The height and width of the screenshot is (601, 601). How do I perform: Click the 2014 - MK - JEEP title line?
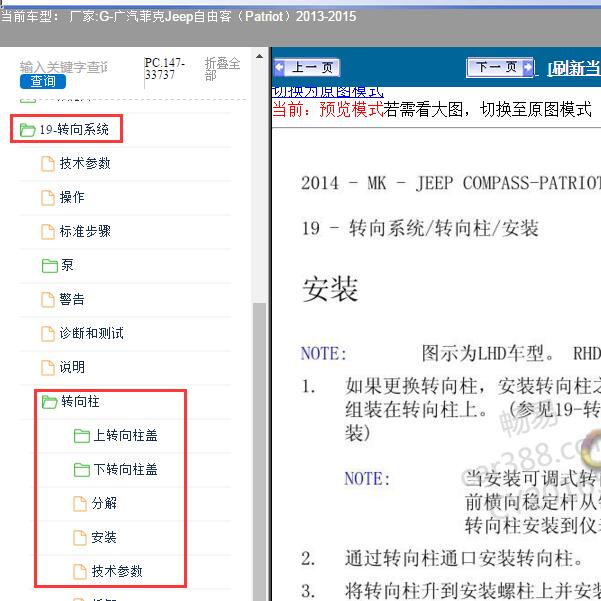(451, 183)
